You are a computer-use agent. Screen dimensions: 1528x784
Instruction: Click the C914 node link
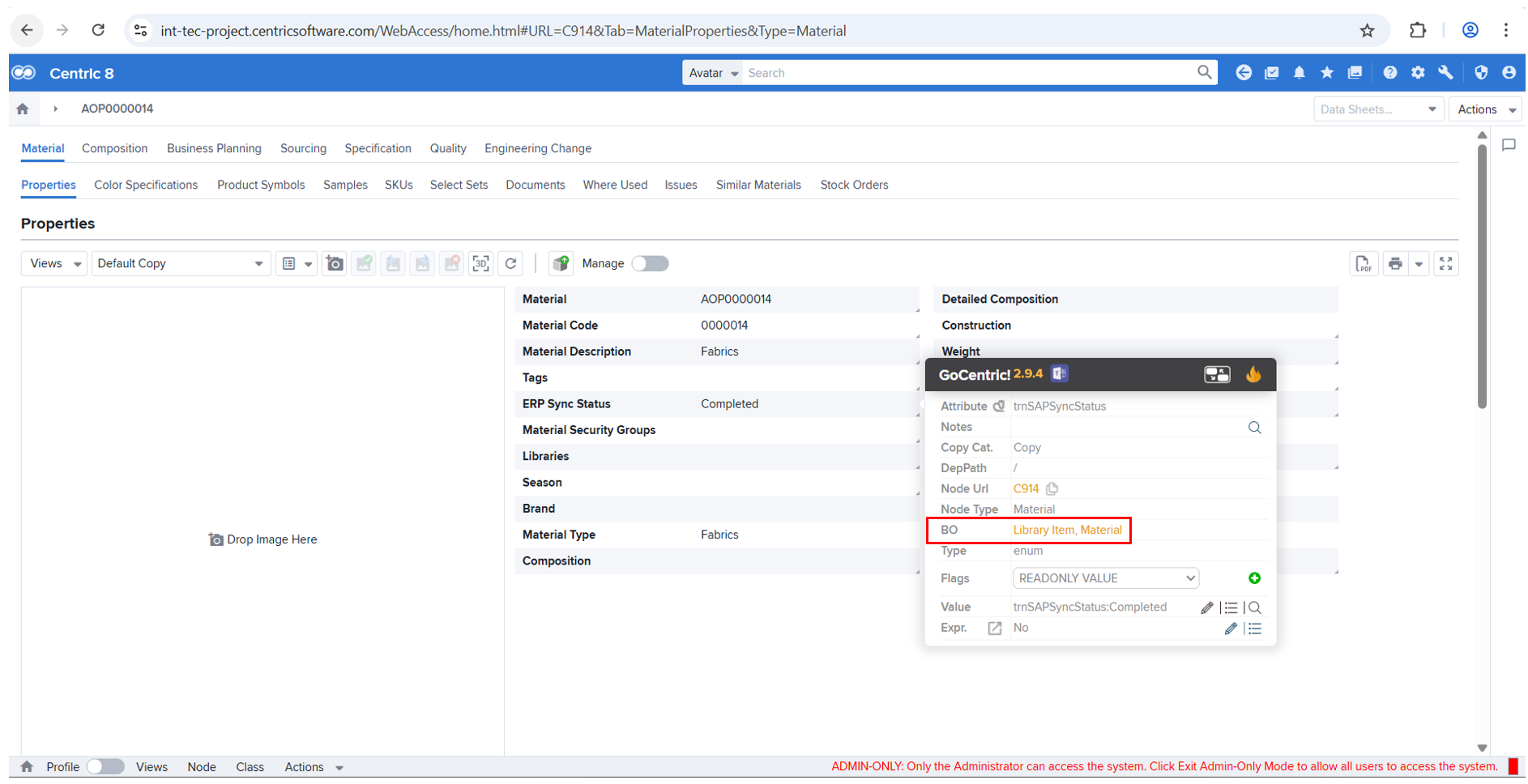coord(1026,488)
